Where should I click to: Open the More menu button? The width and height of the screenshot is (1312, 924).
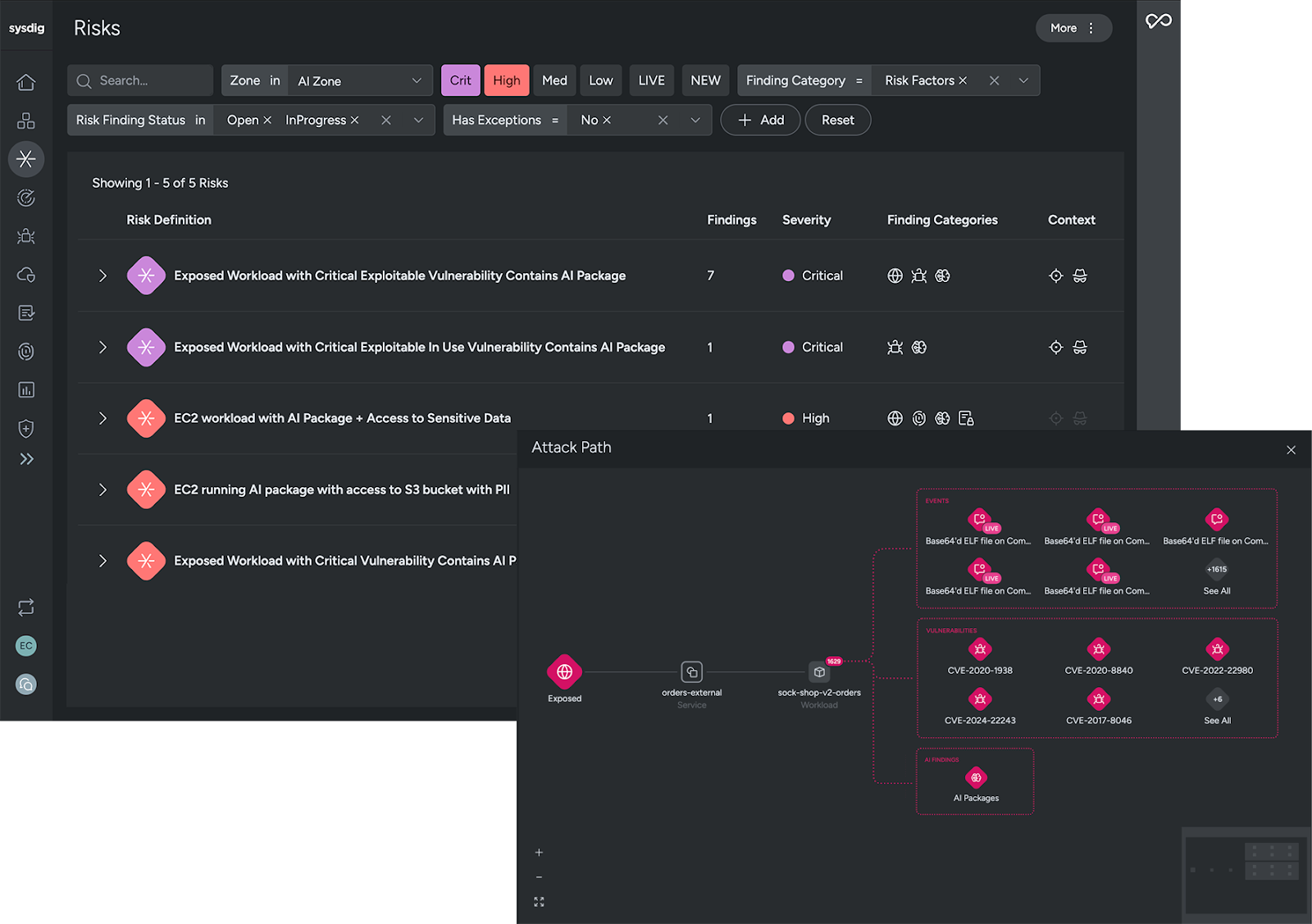(1073, 28)
